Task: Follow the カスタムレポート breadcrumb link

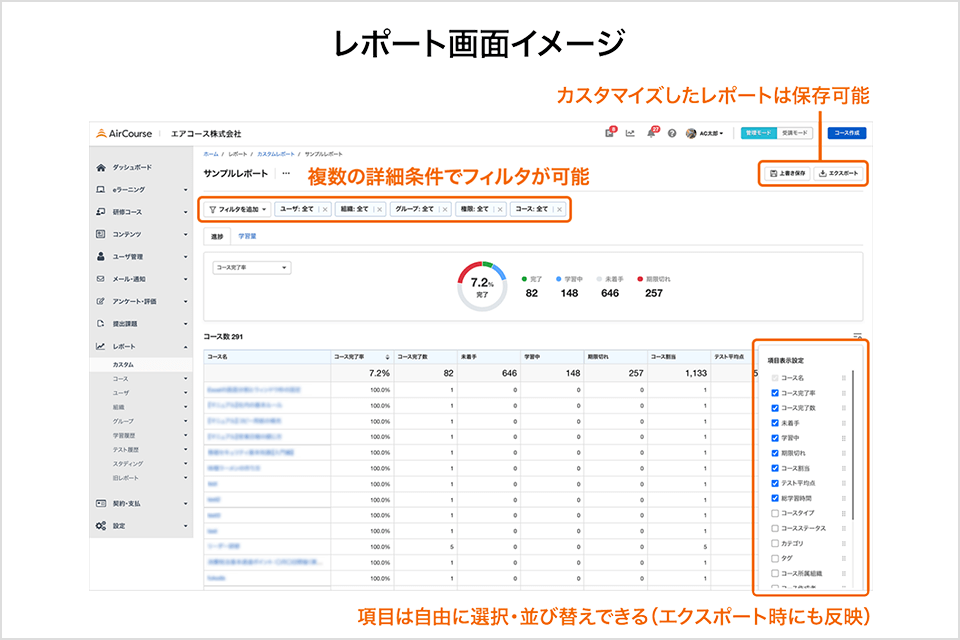Action: [276, 154]
